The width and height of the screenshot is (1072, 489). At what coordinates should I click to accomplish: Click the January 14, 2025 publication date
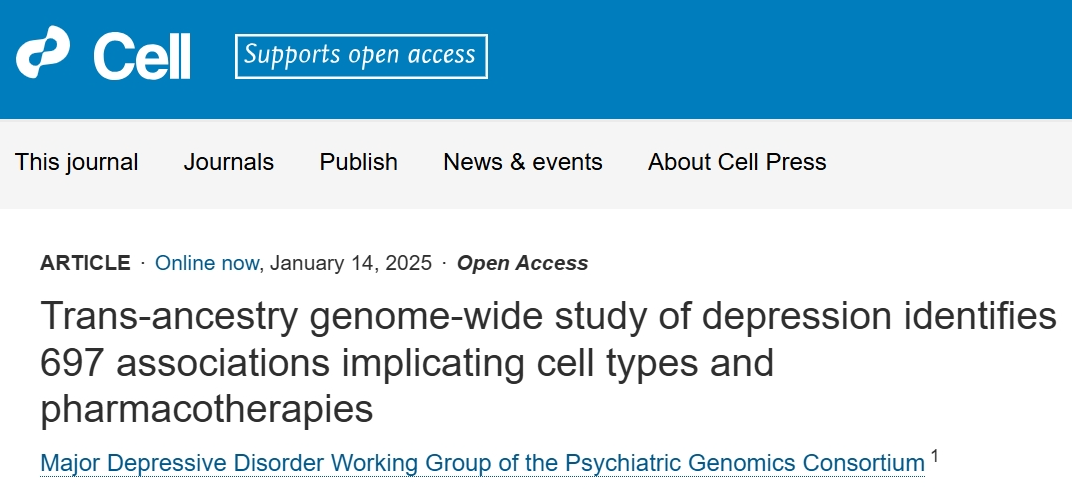coord(351,263)
